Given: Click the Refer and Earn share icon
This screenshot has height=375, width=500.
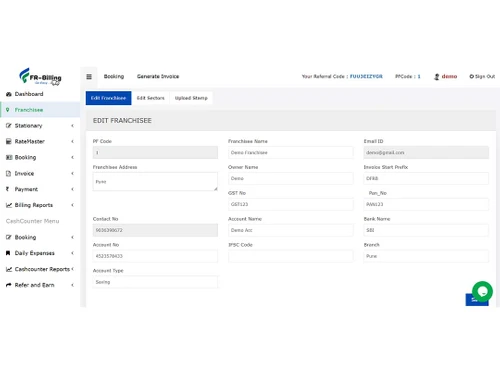Looking at the screenshot, I should click(9, 285).
